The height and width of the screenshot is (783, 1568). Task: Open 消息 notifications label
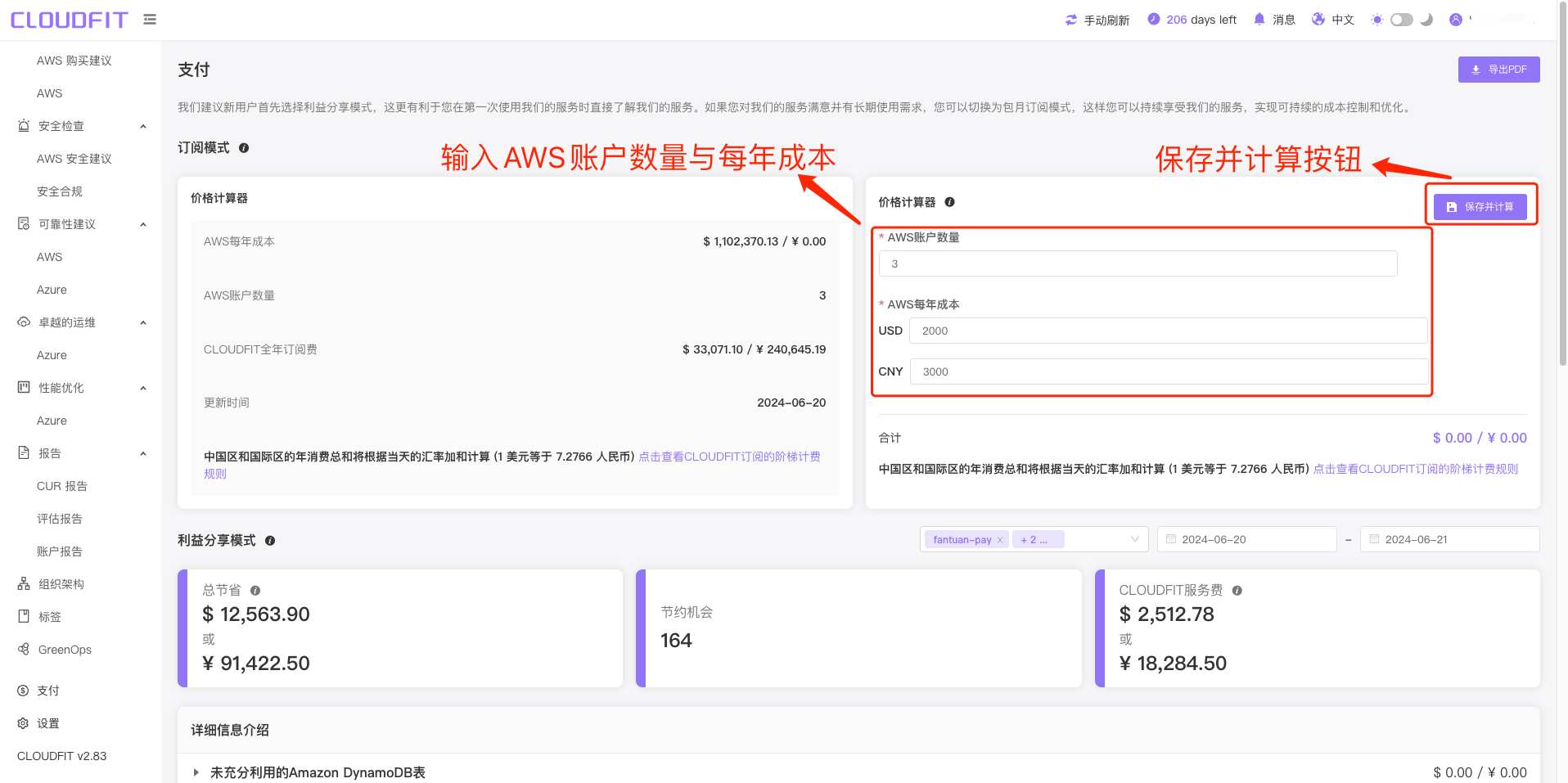(1283, 20)
